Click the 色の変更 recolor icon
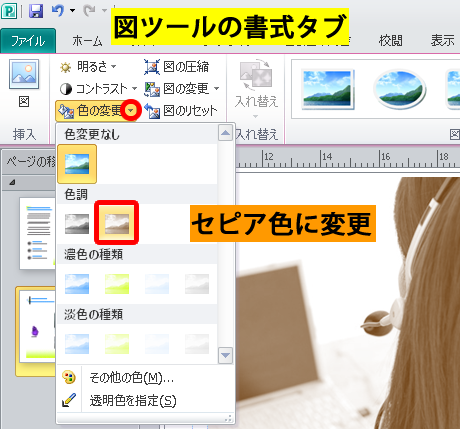The image size is (460, 429). [66, 111]
